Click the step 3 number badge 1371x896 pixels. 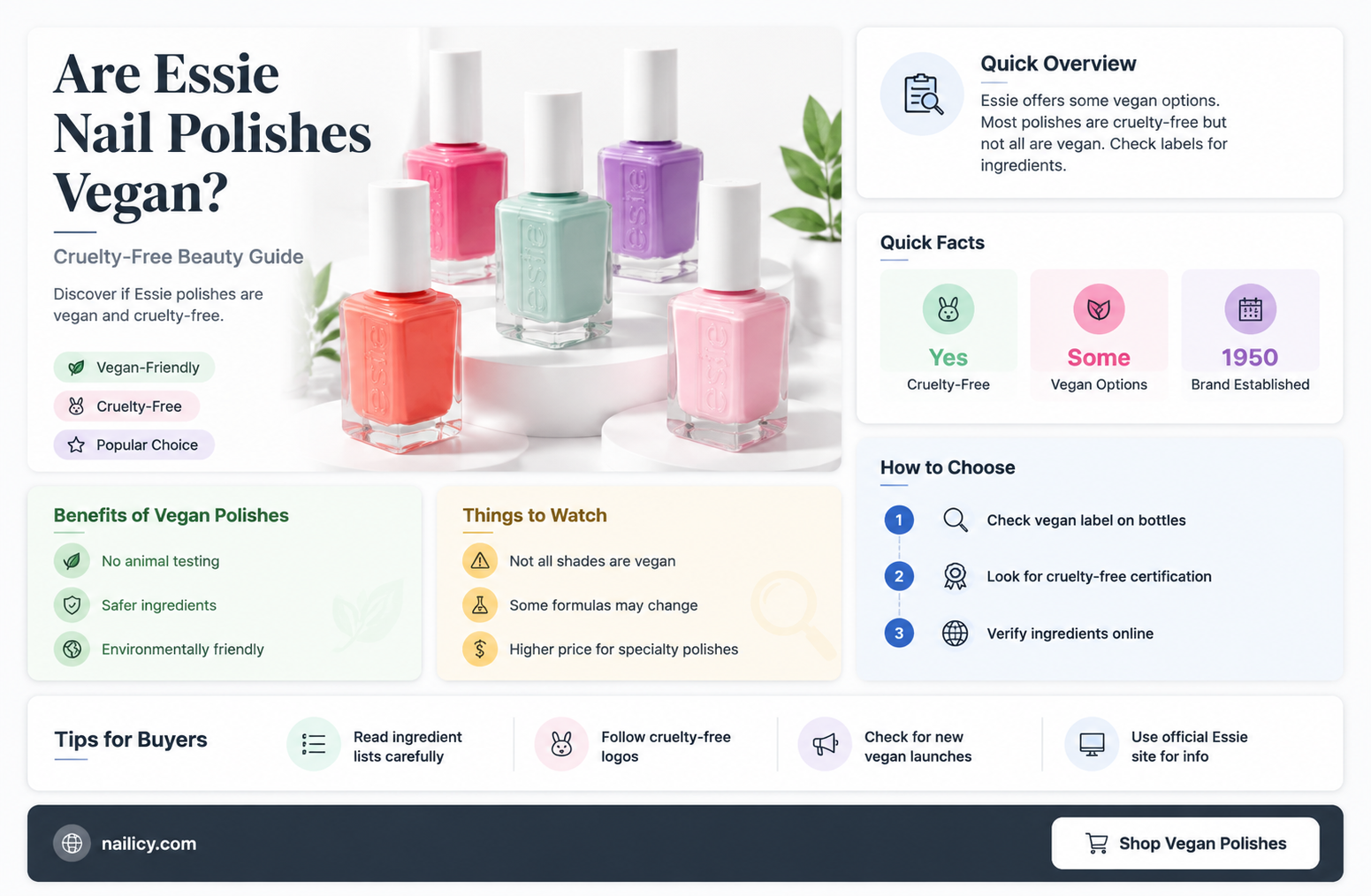(899, 633)
